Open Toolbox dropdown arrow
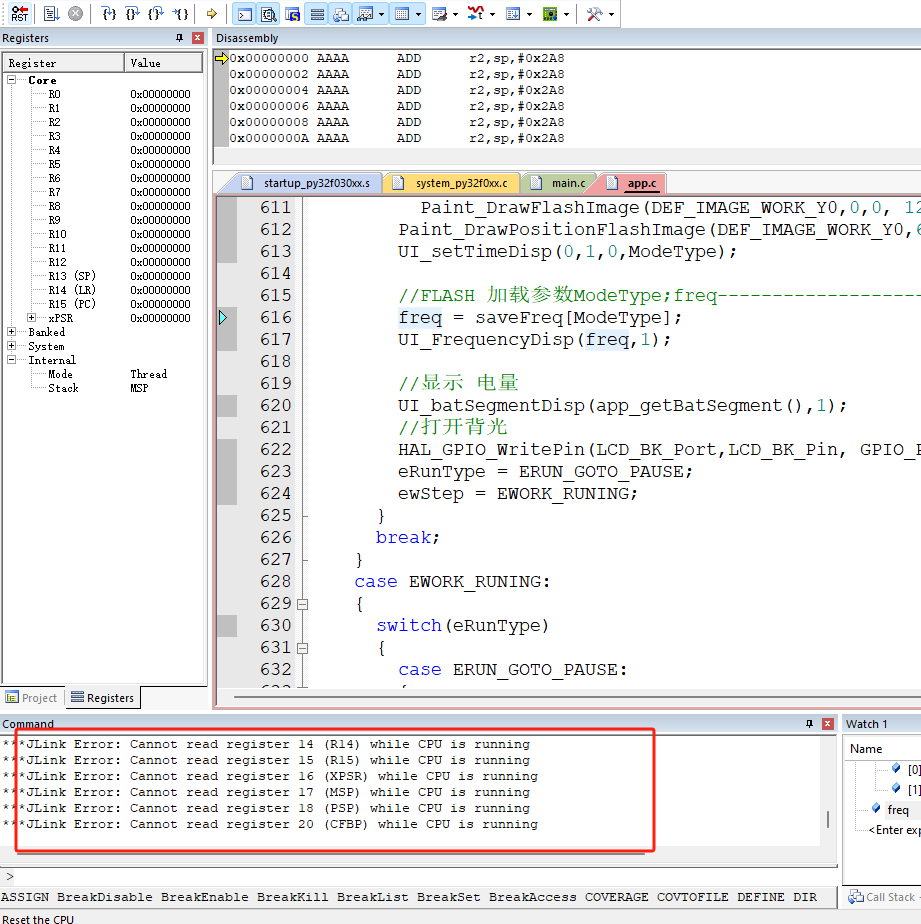The image size is (921, 924). pos(611,14)
